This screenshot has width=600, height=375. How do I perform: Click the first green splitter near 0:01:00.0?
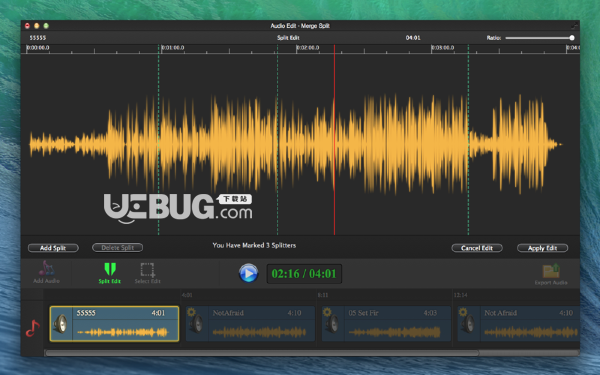158,140
